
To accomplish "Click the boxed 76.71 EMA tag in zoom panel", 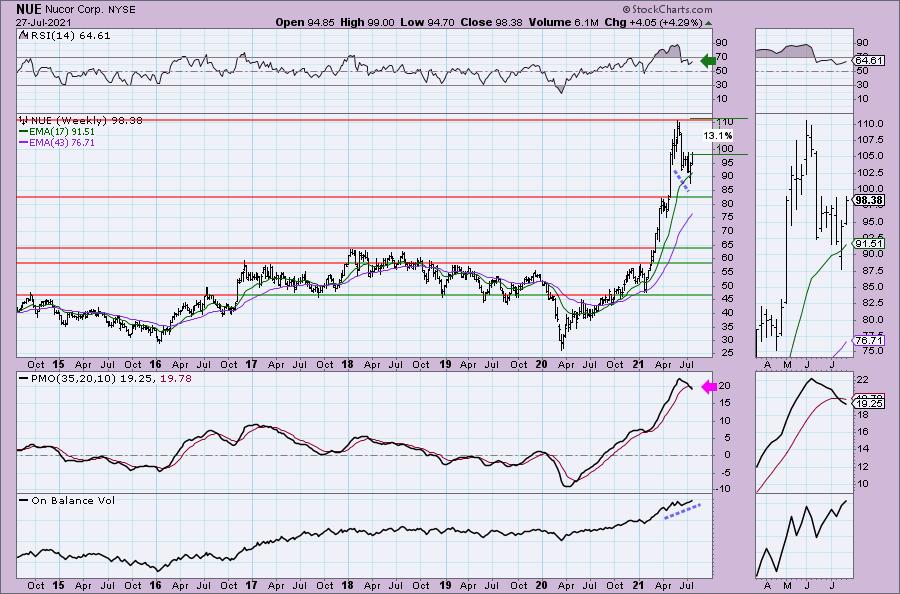I will pos(868,340).
